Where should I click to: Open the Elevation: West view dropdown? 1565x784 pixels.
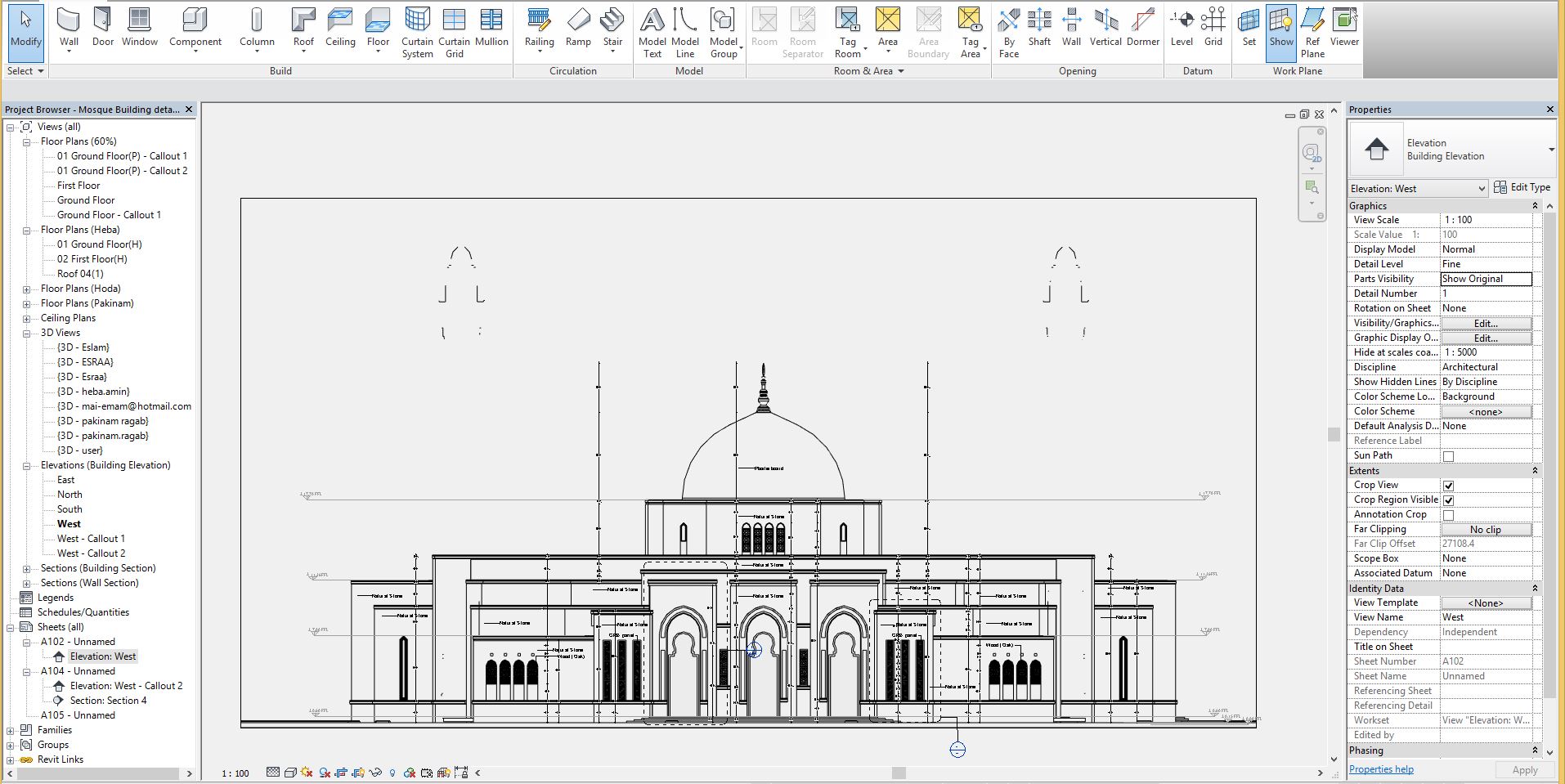(x=1481, y=189)
